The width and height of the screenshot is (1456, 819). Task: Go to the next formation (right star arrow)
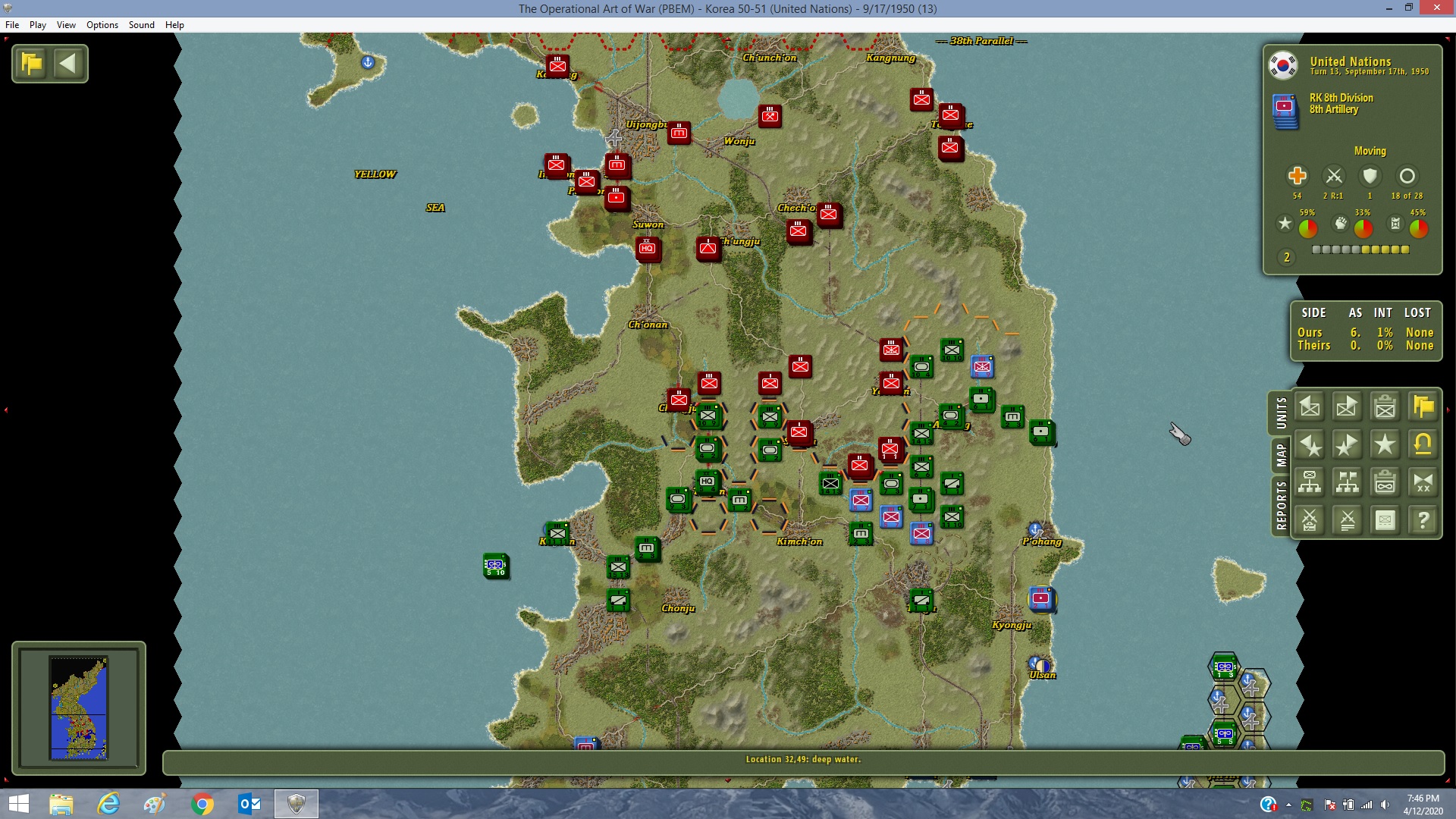1348,445
